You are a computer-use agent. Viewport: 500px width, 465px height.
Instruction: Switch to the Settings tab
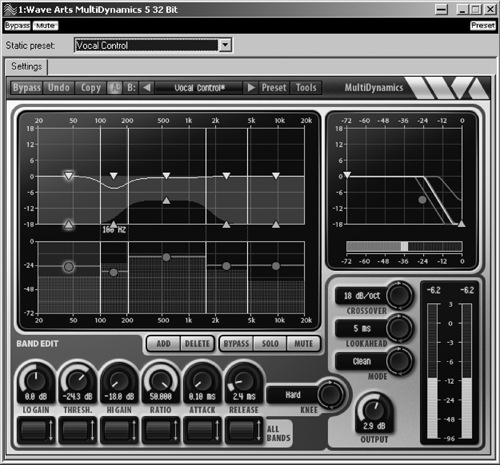26,66
